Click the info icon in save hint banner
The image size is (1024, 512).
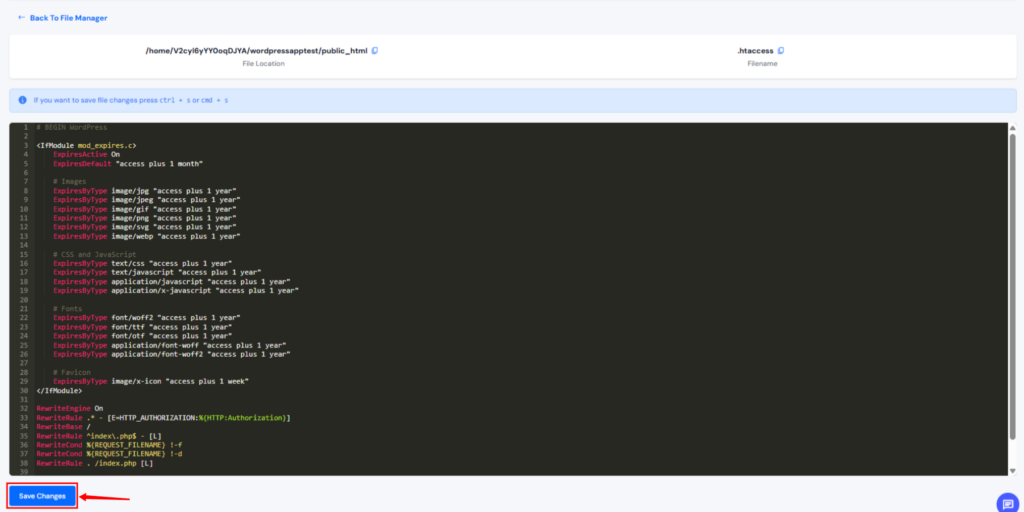coord(22,101)
